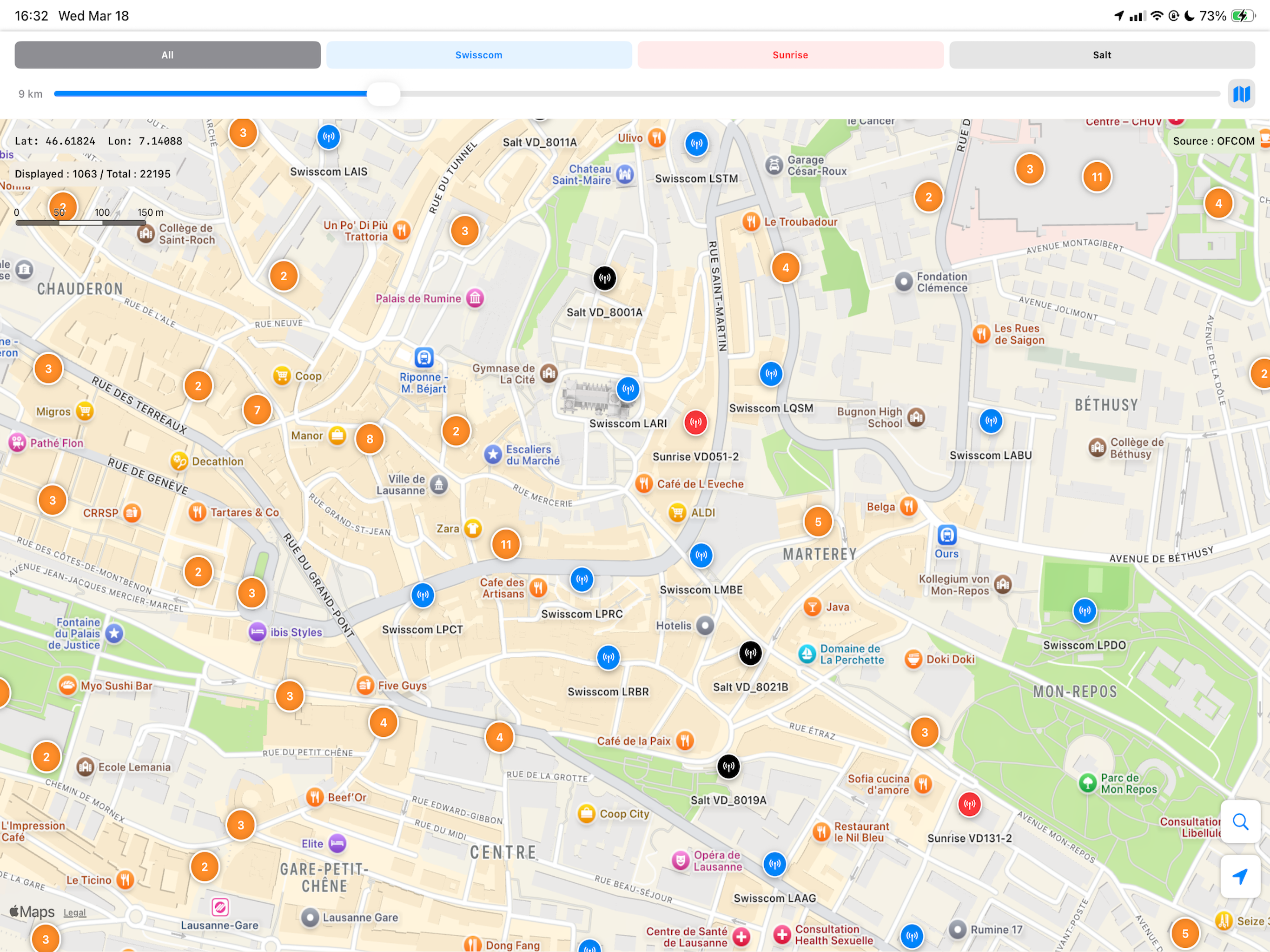Image resolution: width=1270 pixels, height=952 pixels.
Task: Select the Swisscom LQSM antenna pin
Action: (x=771, y=374)
